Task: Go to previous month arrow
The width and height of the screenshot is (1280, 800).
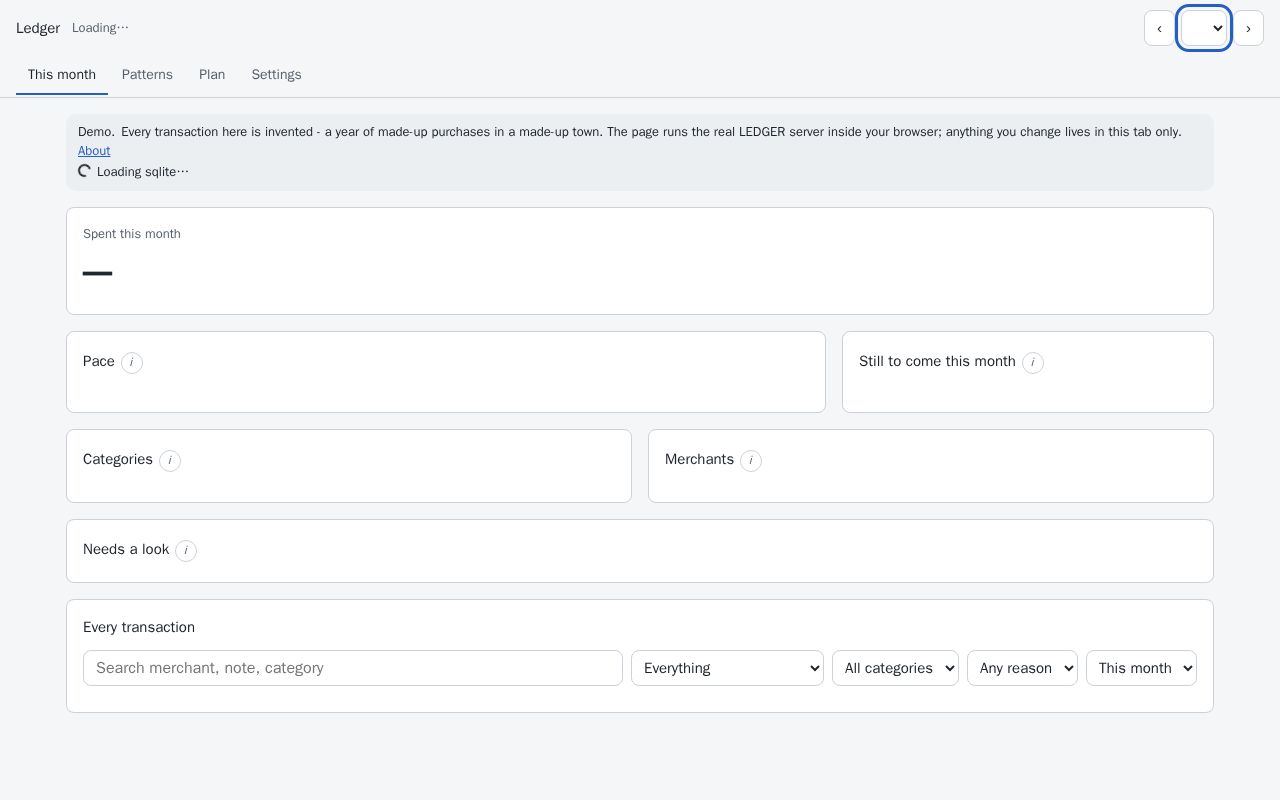Action: [1159, 28]
